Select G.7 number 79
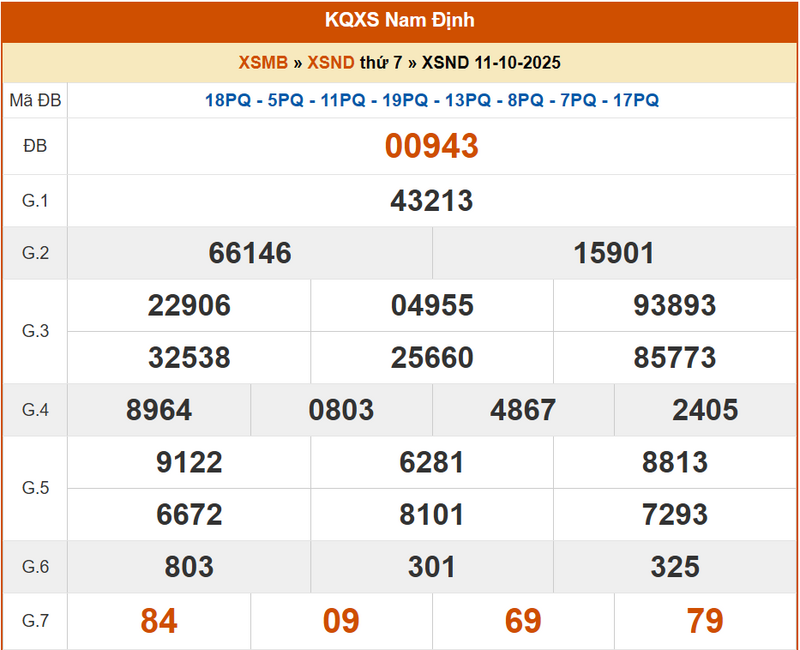 click(x=705, y=621)
